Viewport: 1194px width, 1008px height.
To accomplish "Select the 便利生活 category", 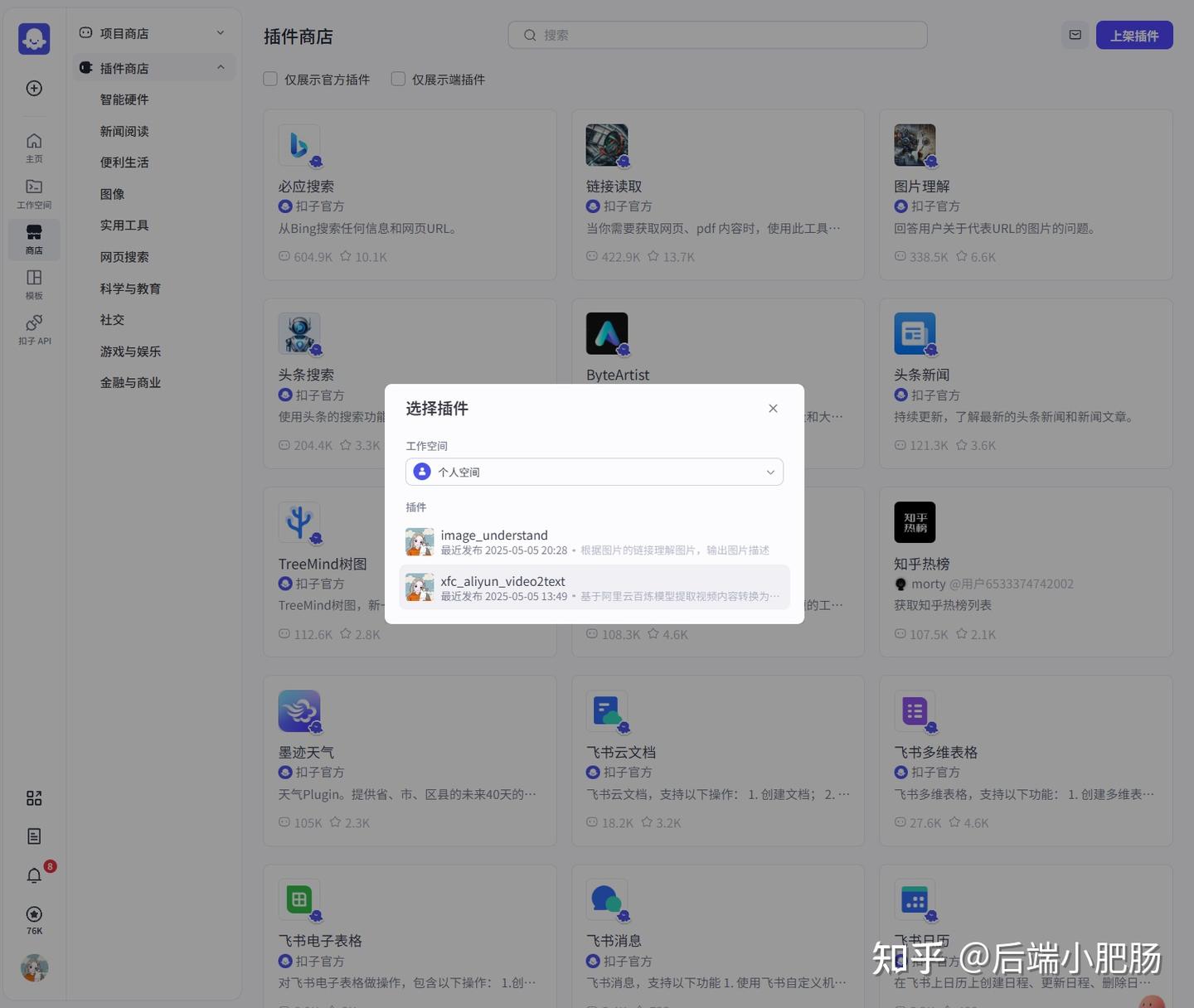I will click(124, 162).
